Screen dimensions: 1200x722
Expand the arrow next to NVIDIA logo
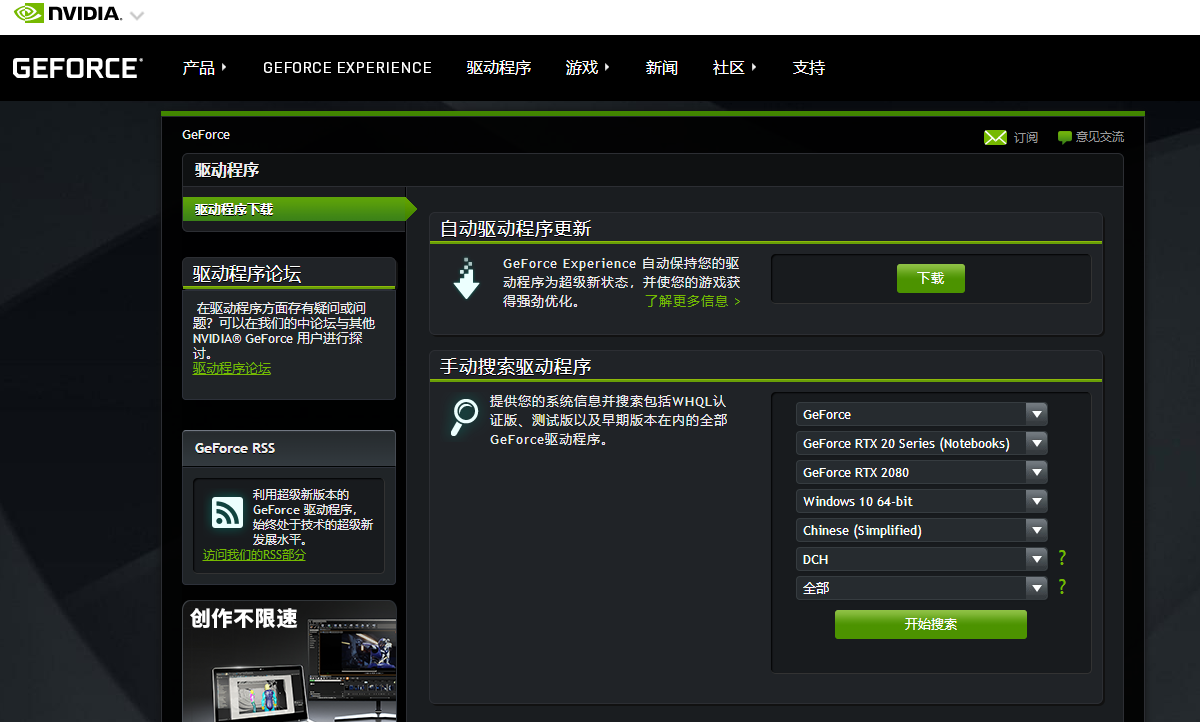137,16
